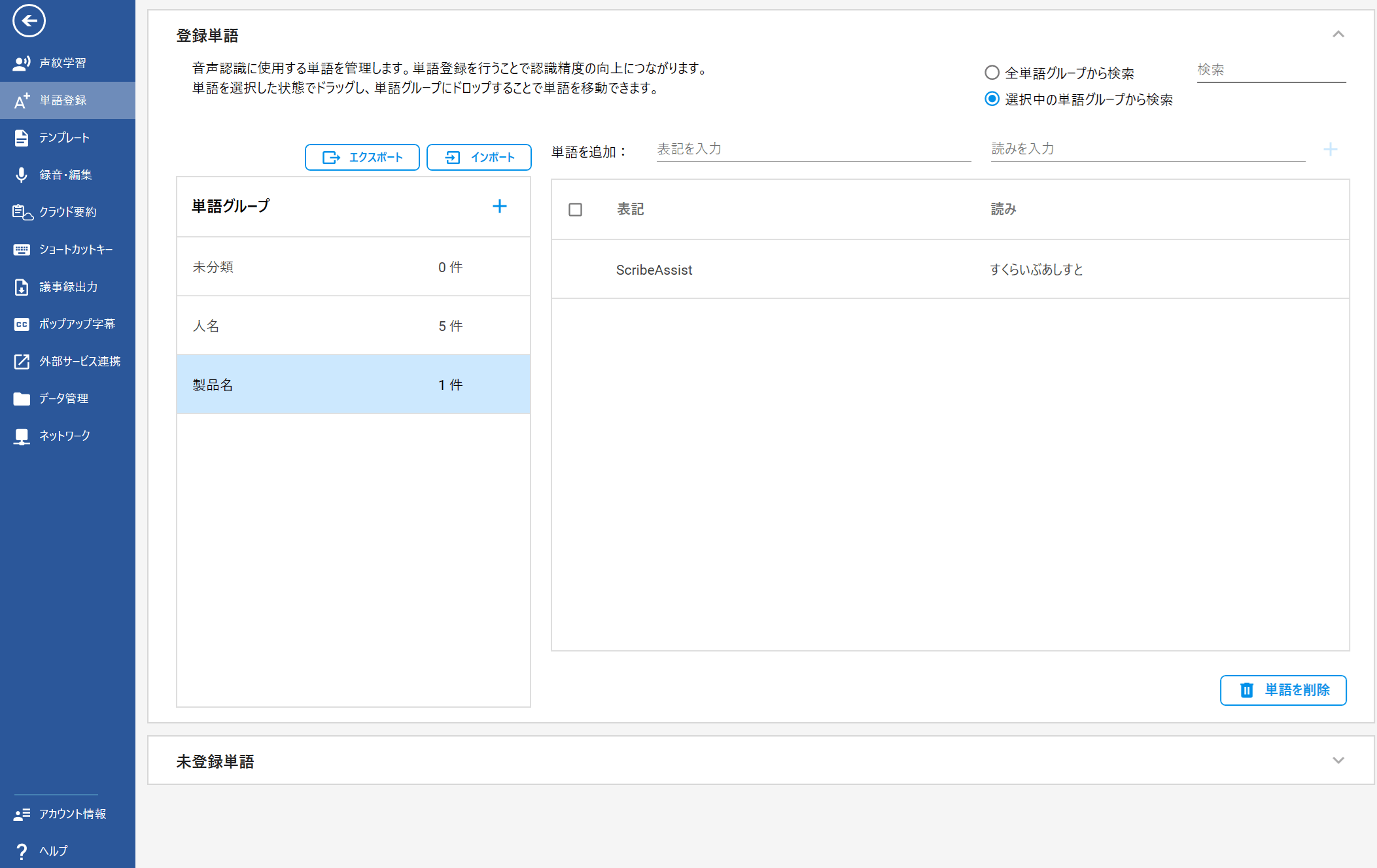This screenshot has height=868, width=1377.
Task: Go to the データ管理 menu item
Action: (64, 398)
